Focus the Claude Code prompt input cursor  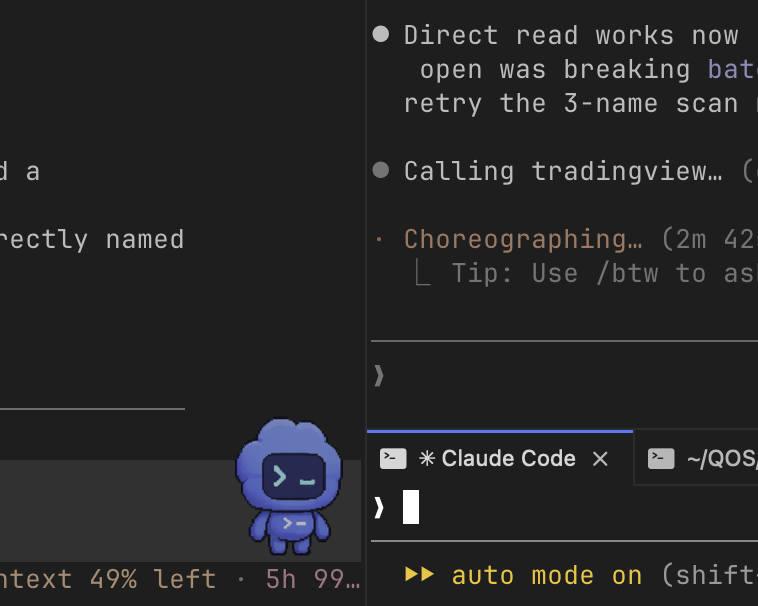pos(411,507)
